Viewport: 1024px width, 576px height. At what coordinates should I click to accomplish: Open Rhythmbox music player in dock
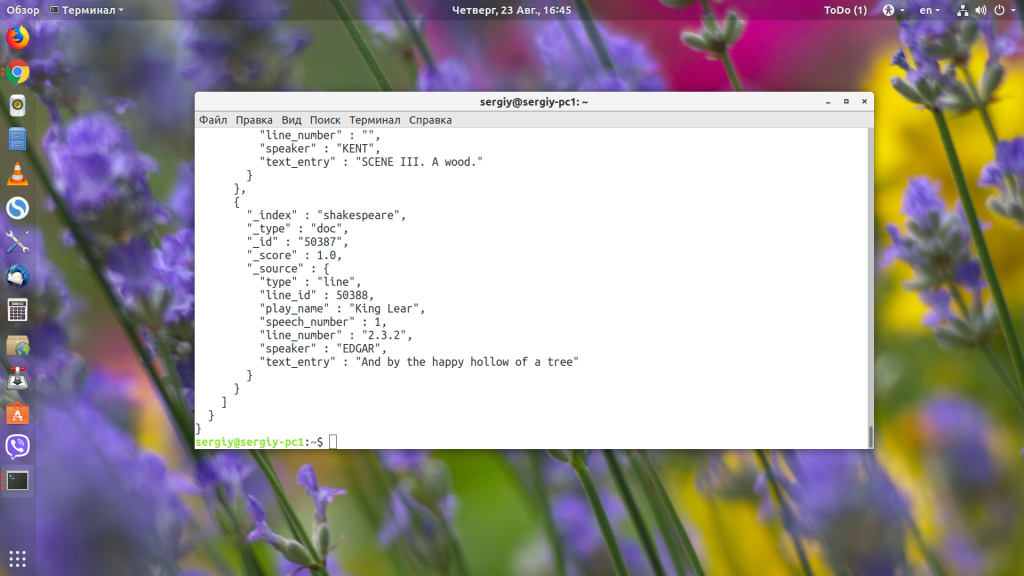click(18, 106)
